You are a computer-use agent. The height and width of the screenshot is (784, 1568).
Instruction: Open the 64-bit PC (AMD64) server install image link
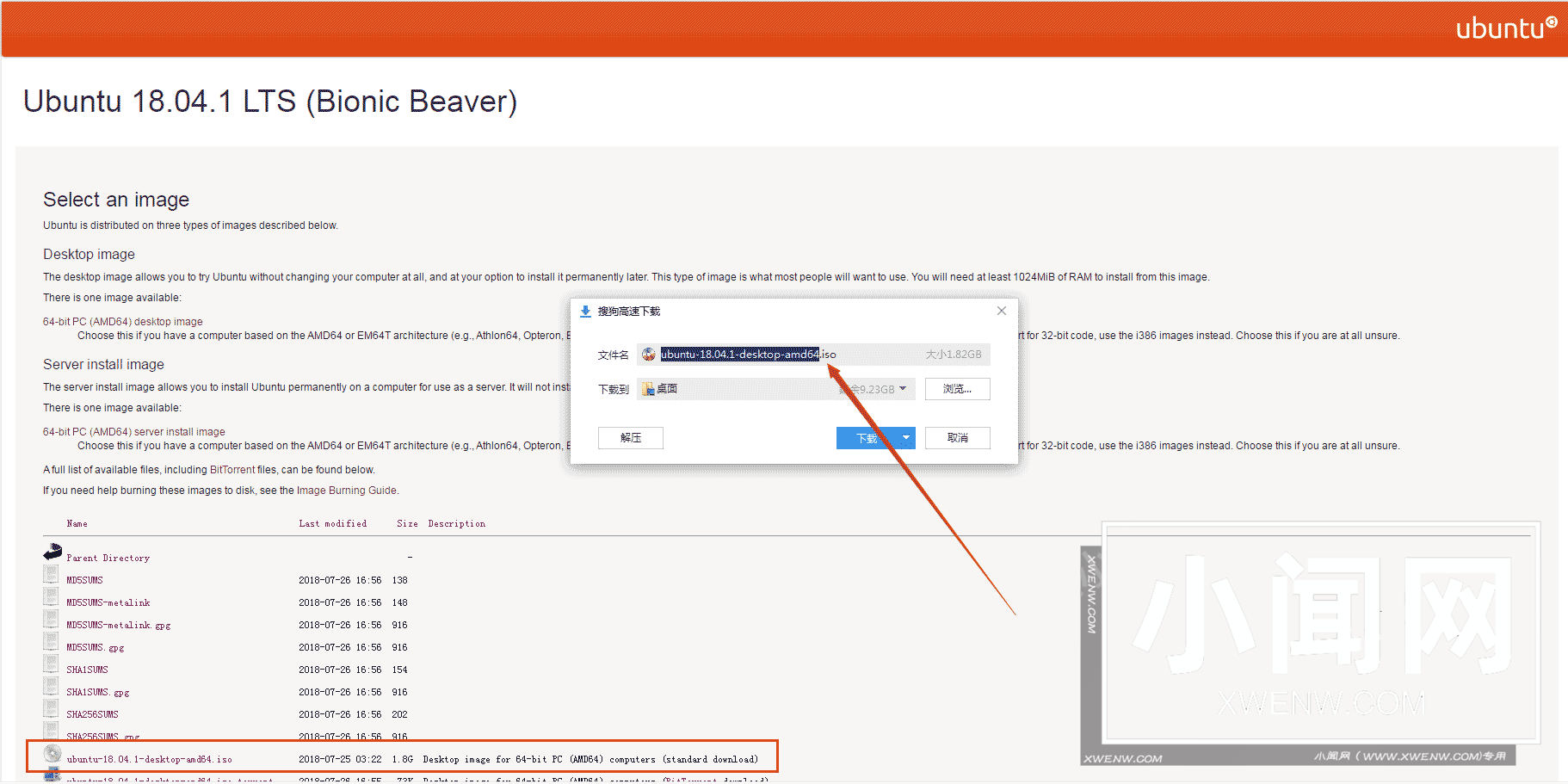click(x=134, y=432)
